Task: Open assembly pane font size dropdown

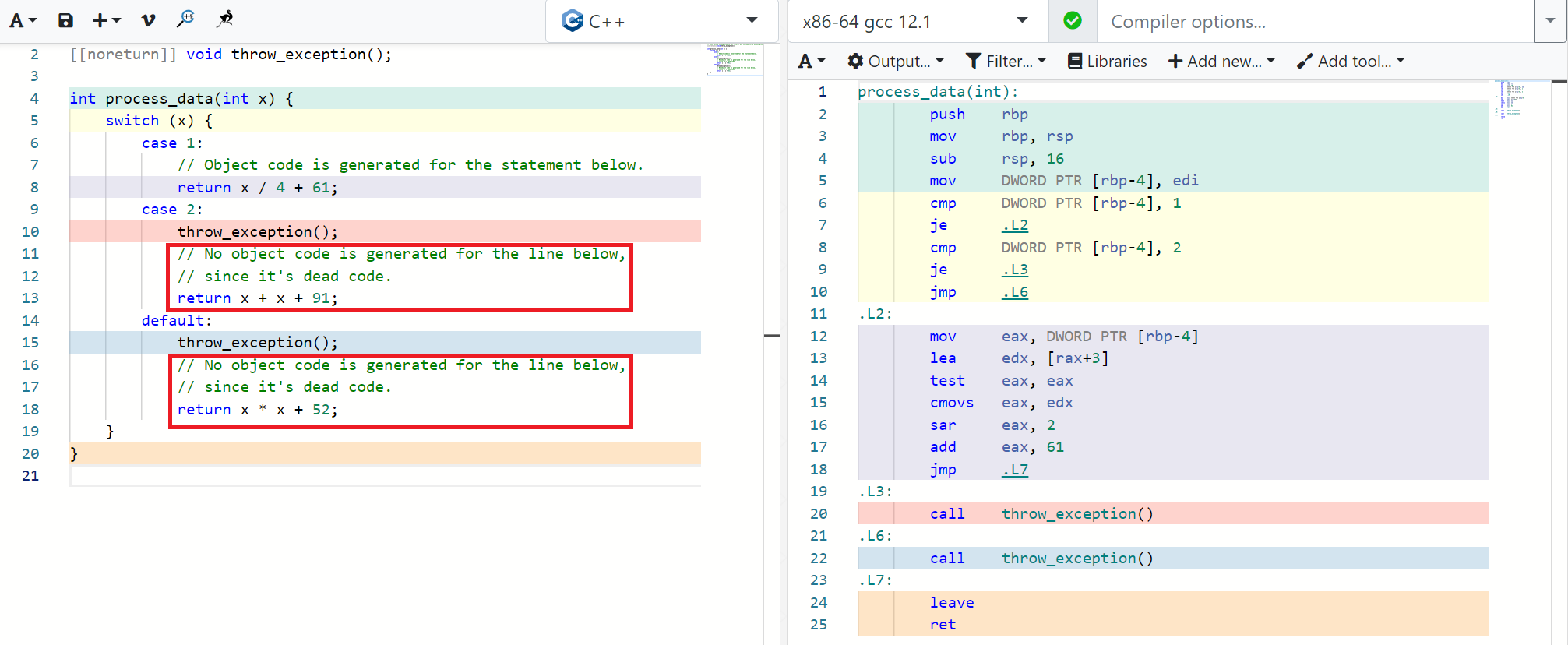Action: click(x=811, y=61)
